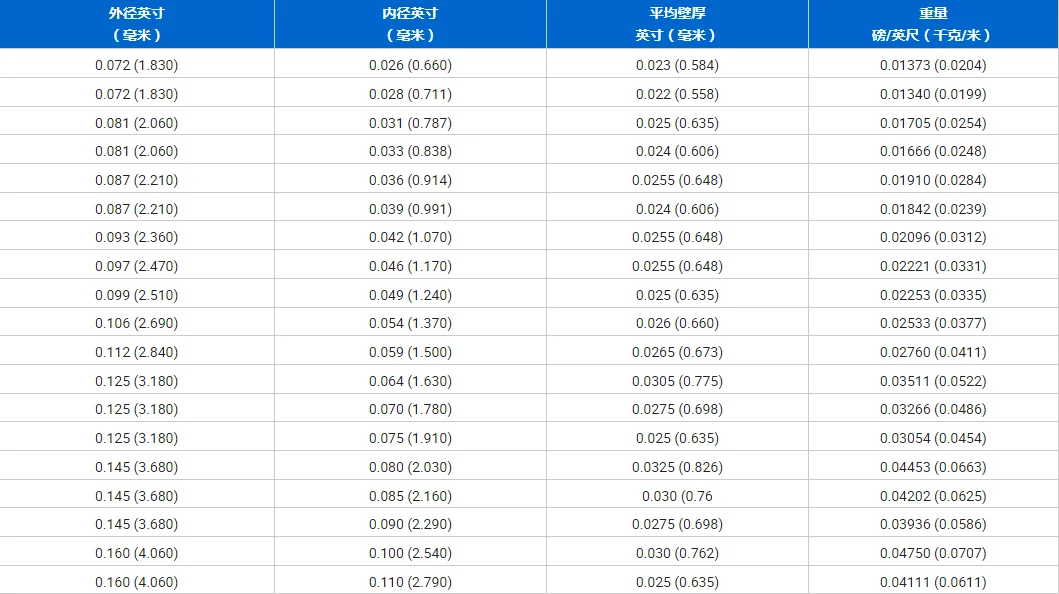This screenshot has width=1059, height=594.
Task: Select the outer diameter cell 0.097 (2.470)
Action: tap(136, 266)
